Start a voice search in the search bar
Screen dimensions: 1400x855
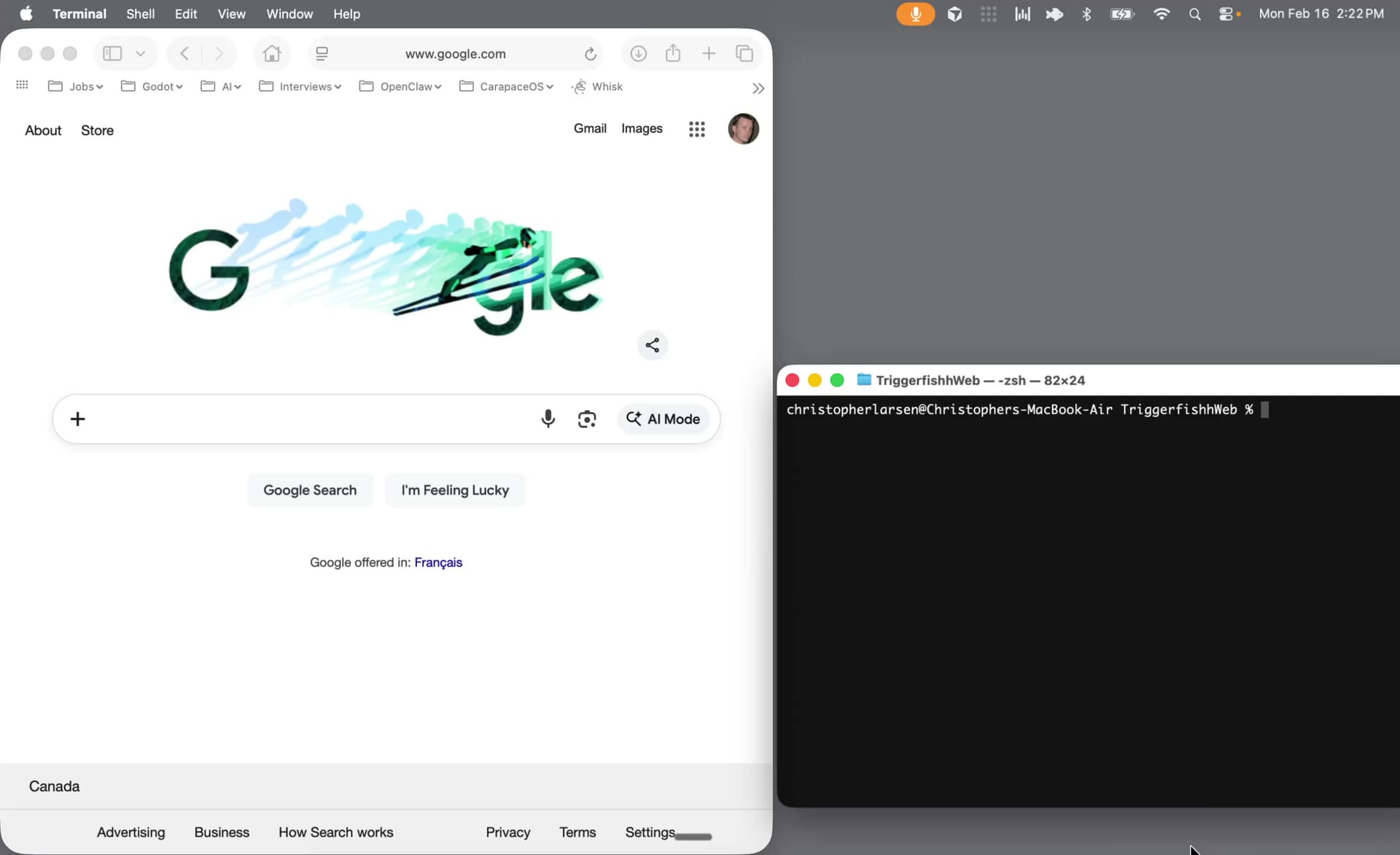(548, 419)
